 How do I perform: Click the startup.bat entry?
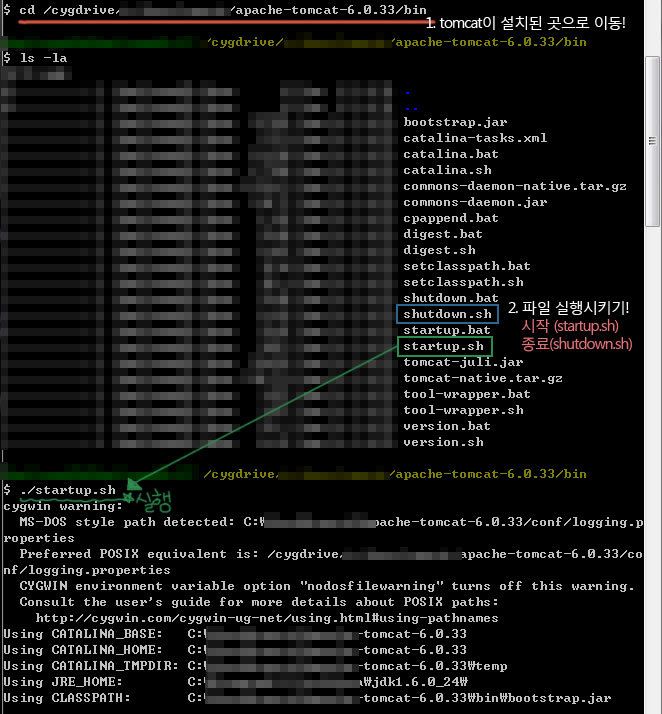pos(447,330)
